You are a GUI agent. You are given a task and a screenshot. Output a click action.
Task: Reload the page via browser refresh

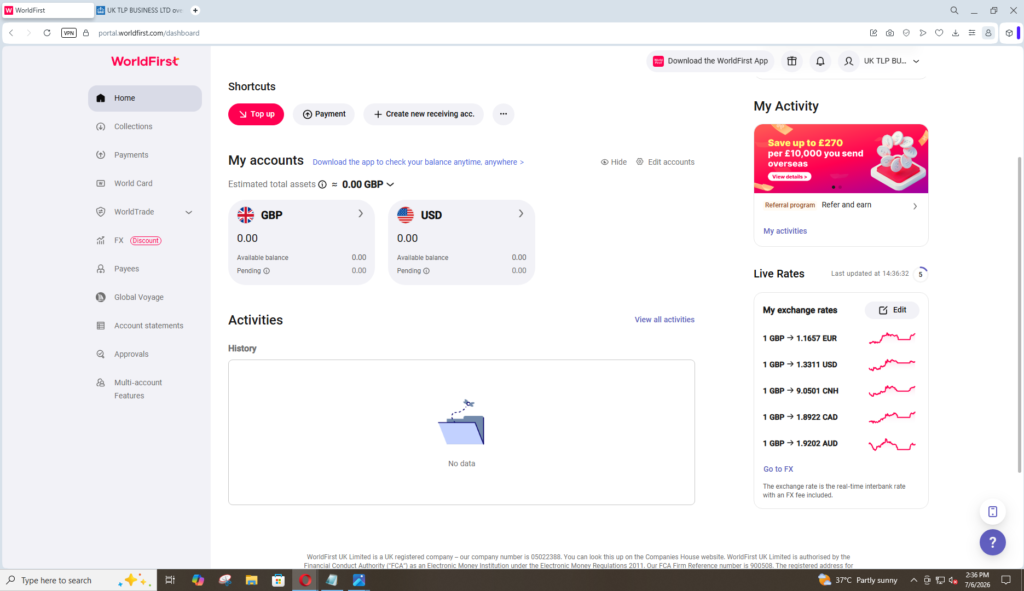(47, 33)
